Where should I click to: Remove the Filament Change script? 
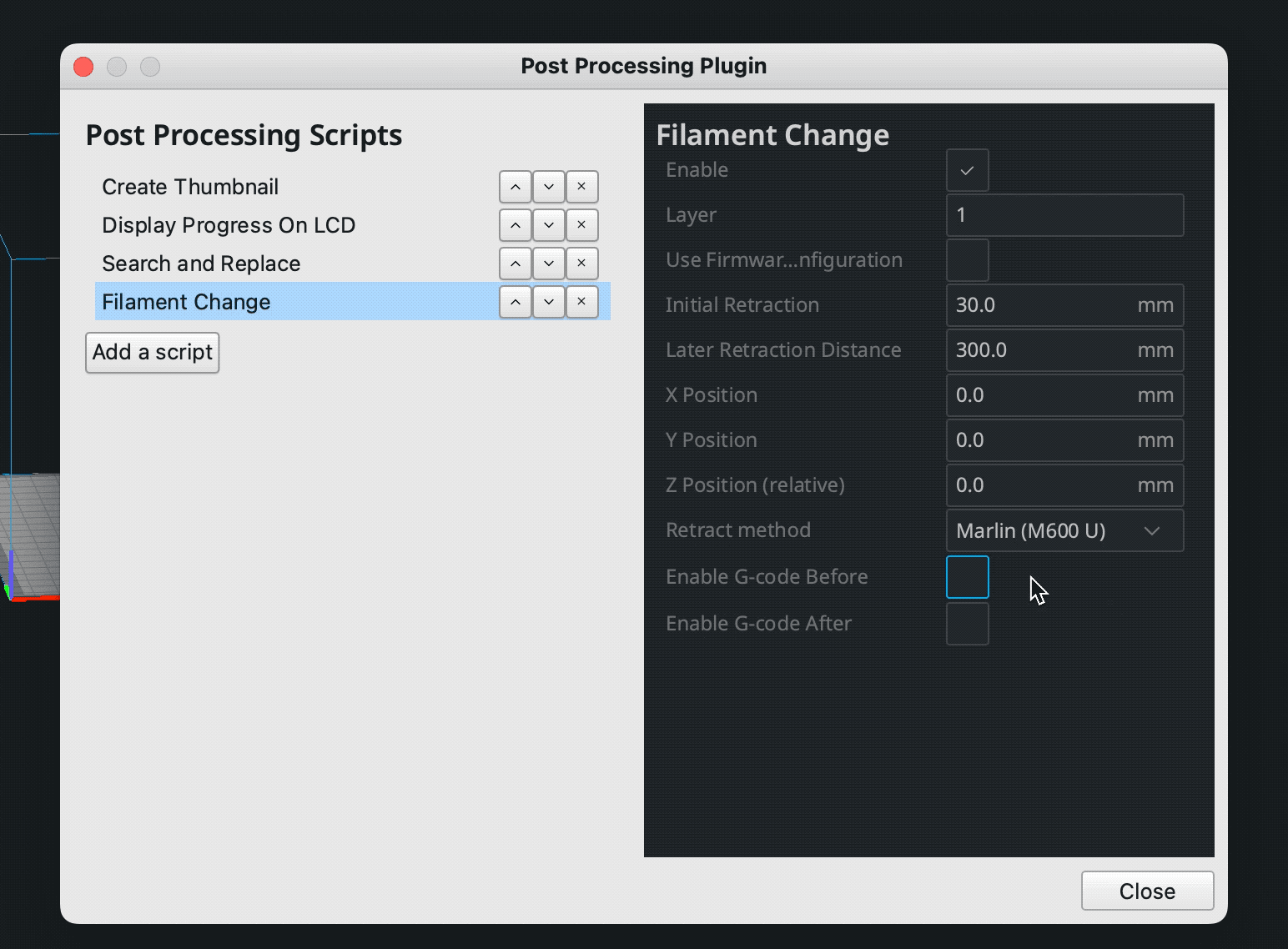pyautogui.click(x=581, y=302)
